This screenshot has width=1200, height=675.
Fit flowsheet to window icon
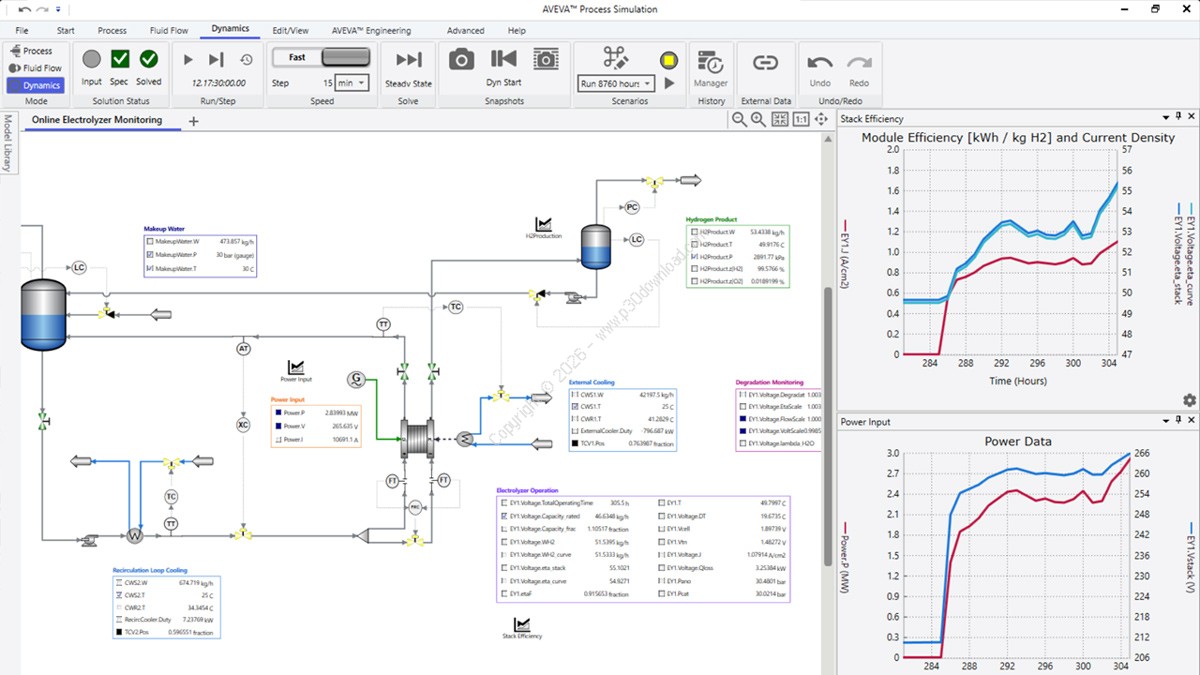(780, 119)
